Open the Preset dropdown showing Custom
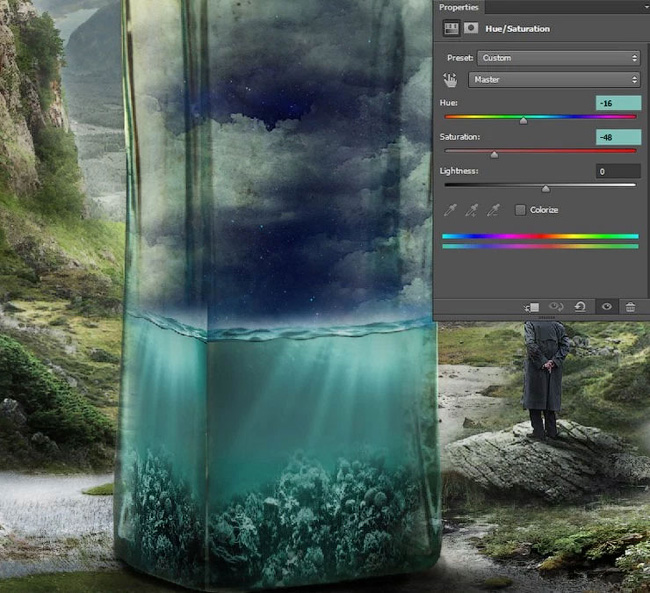 tap(558, 58)
